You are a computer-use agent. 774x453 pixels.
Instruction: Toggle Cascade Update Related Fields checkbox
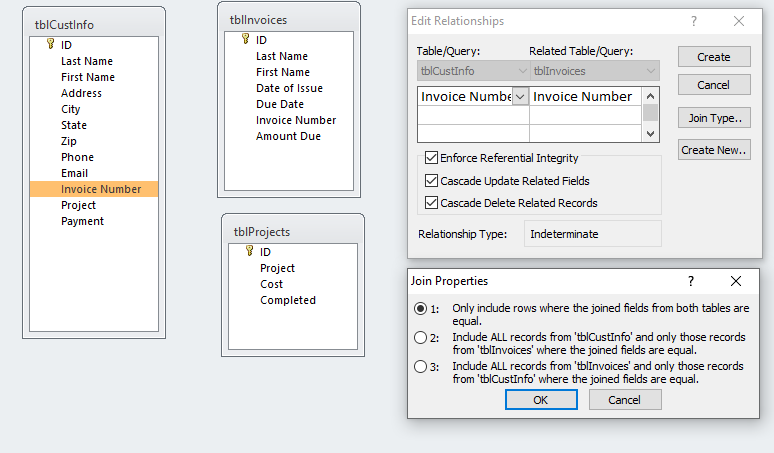(432, 181)
